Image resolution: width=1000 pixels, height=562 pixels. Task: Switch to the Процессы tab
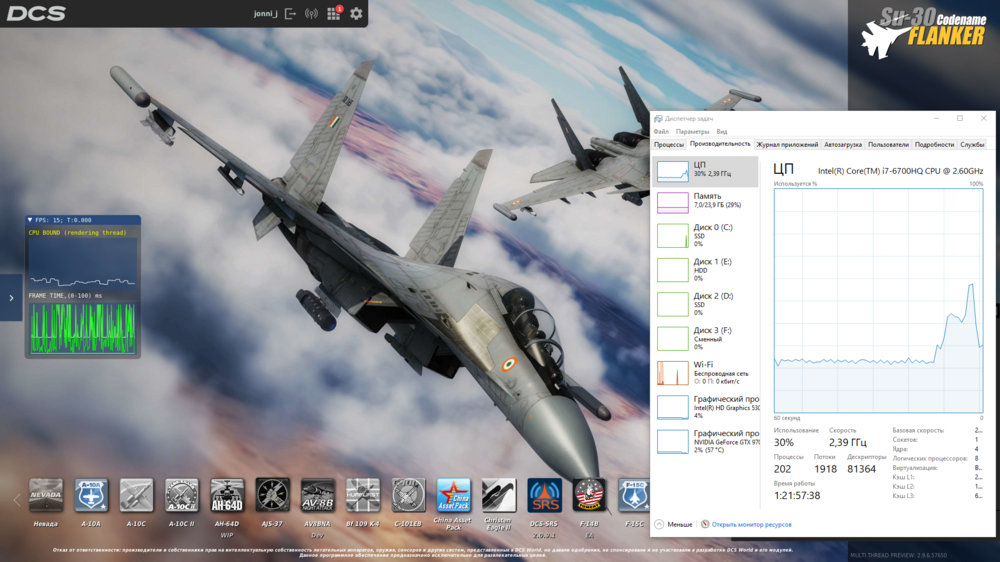point(669,145)
